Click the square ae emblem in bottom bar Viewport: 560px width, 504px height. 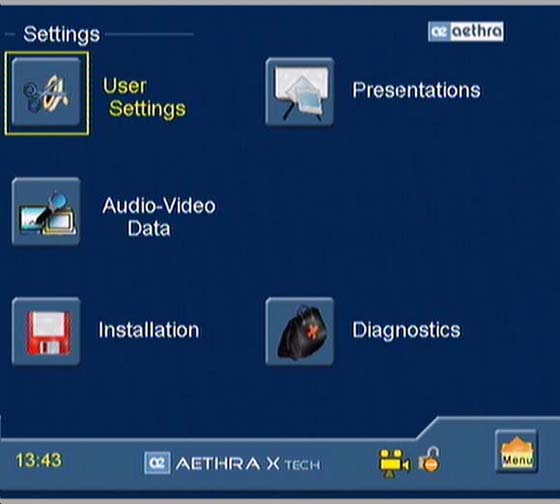pos(157,463)
